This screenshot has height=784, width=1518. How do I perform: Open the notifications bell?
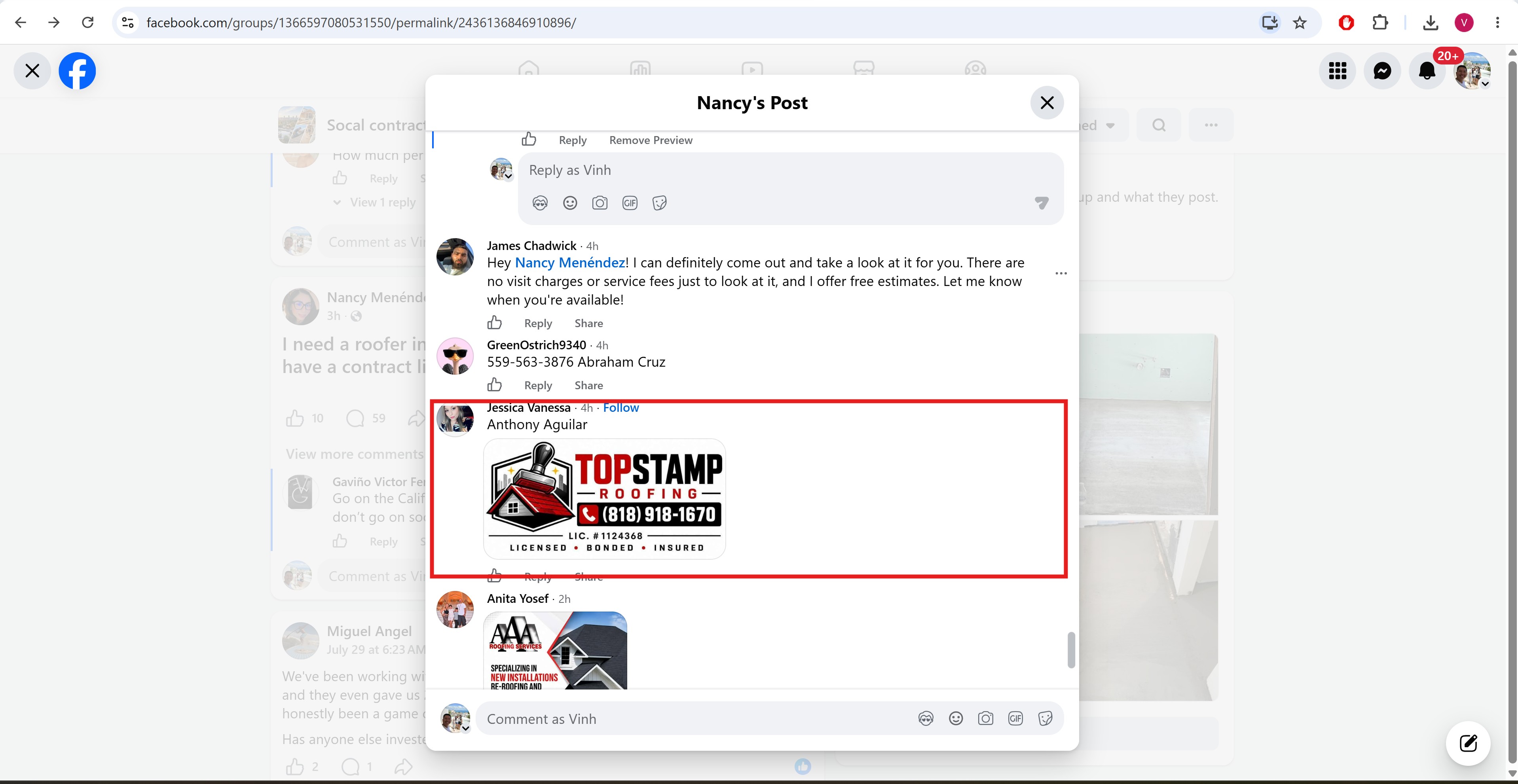1427,71
